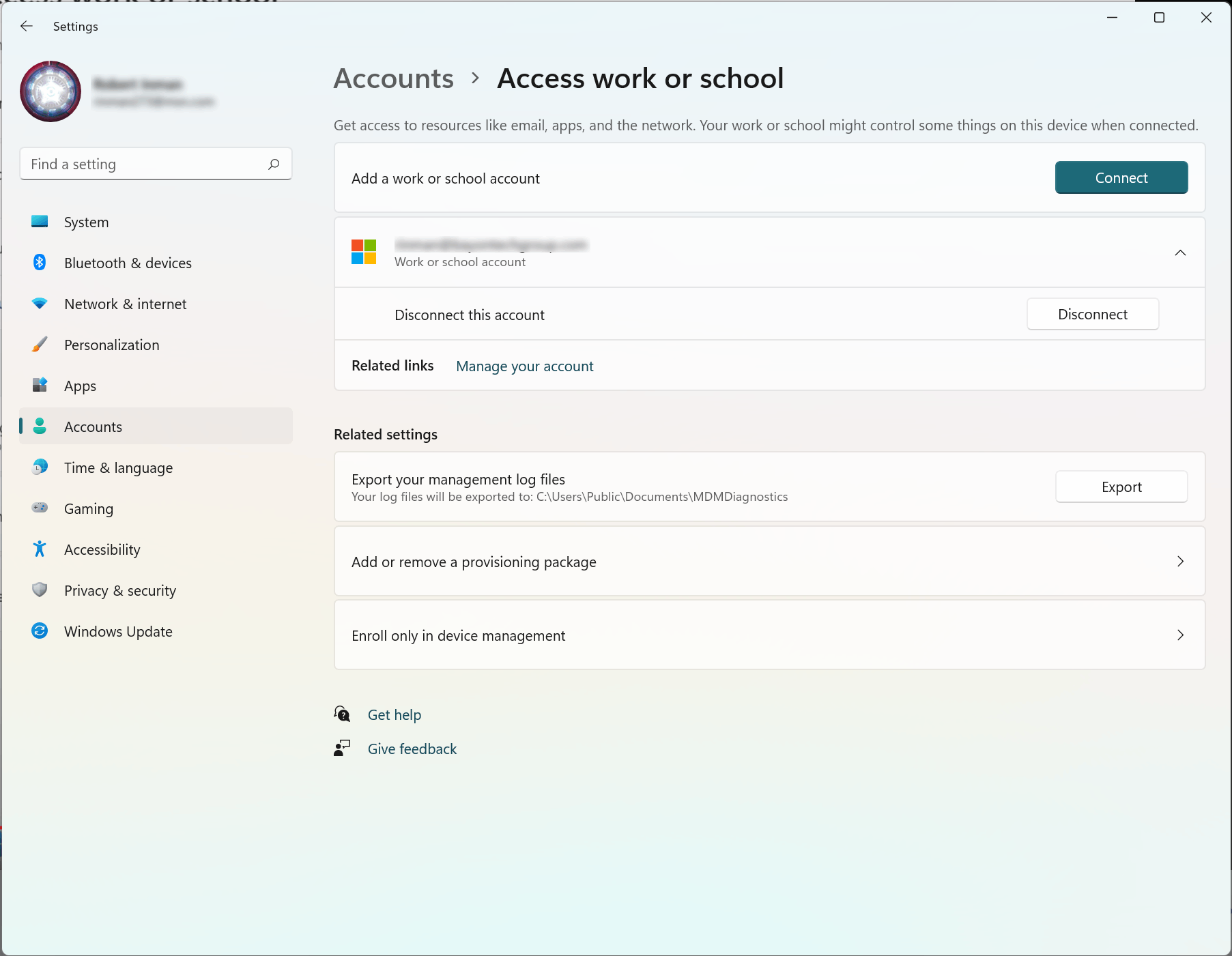Open Manage your account link
Viewport: 1232px width, 956px height.
(524, 366)
